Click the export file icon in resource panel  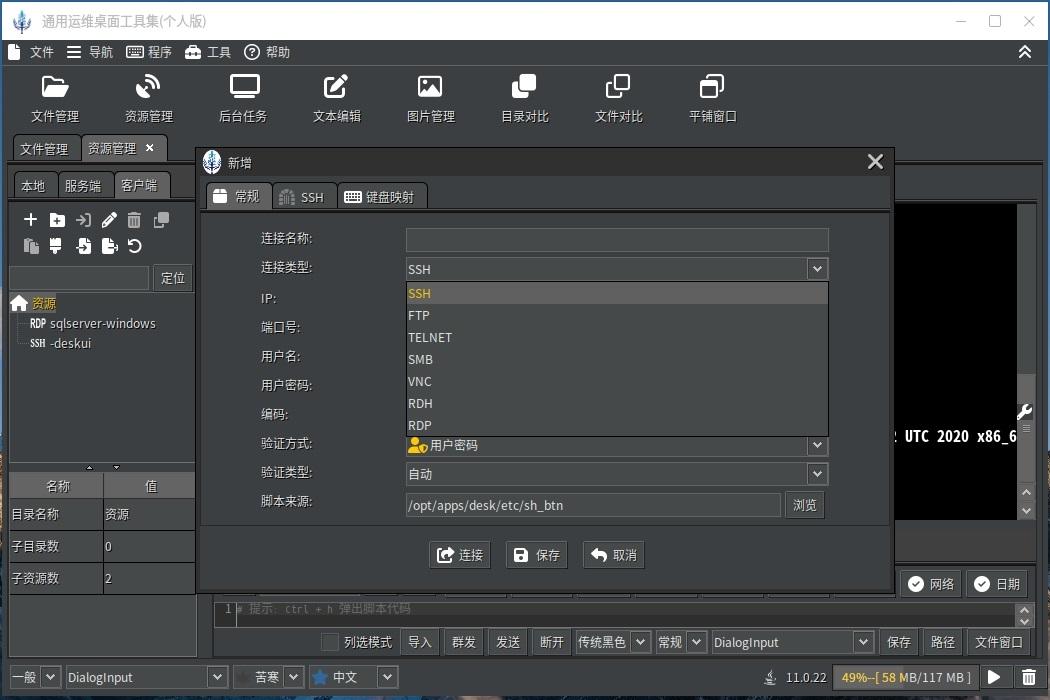(x=109, y=246)
